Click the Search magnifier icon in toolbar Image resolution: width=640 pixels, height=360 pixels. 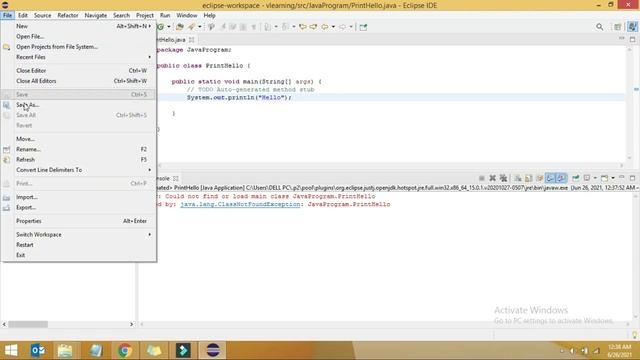[x=599, y=27]
